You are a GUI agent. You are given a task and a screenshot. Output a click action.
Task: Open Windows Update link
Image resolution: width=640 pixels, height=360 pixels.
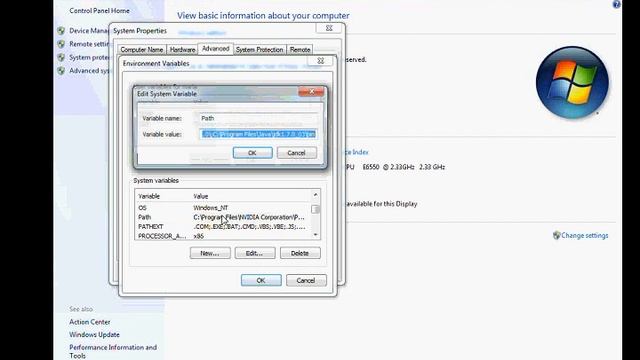[94, 335]
